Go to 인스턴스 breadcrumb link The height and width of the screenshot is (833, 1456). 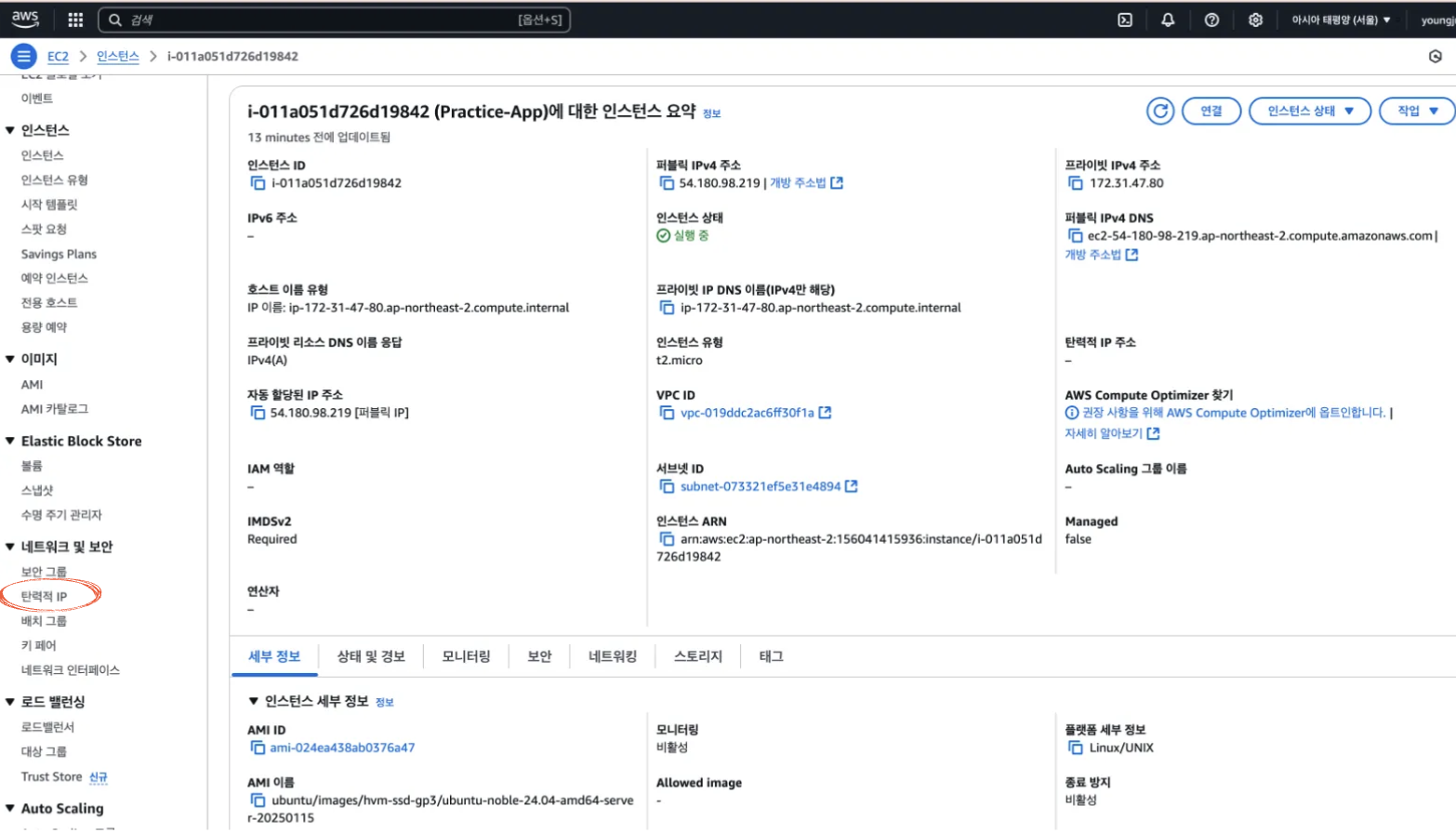coord(118,57)
